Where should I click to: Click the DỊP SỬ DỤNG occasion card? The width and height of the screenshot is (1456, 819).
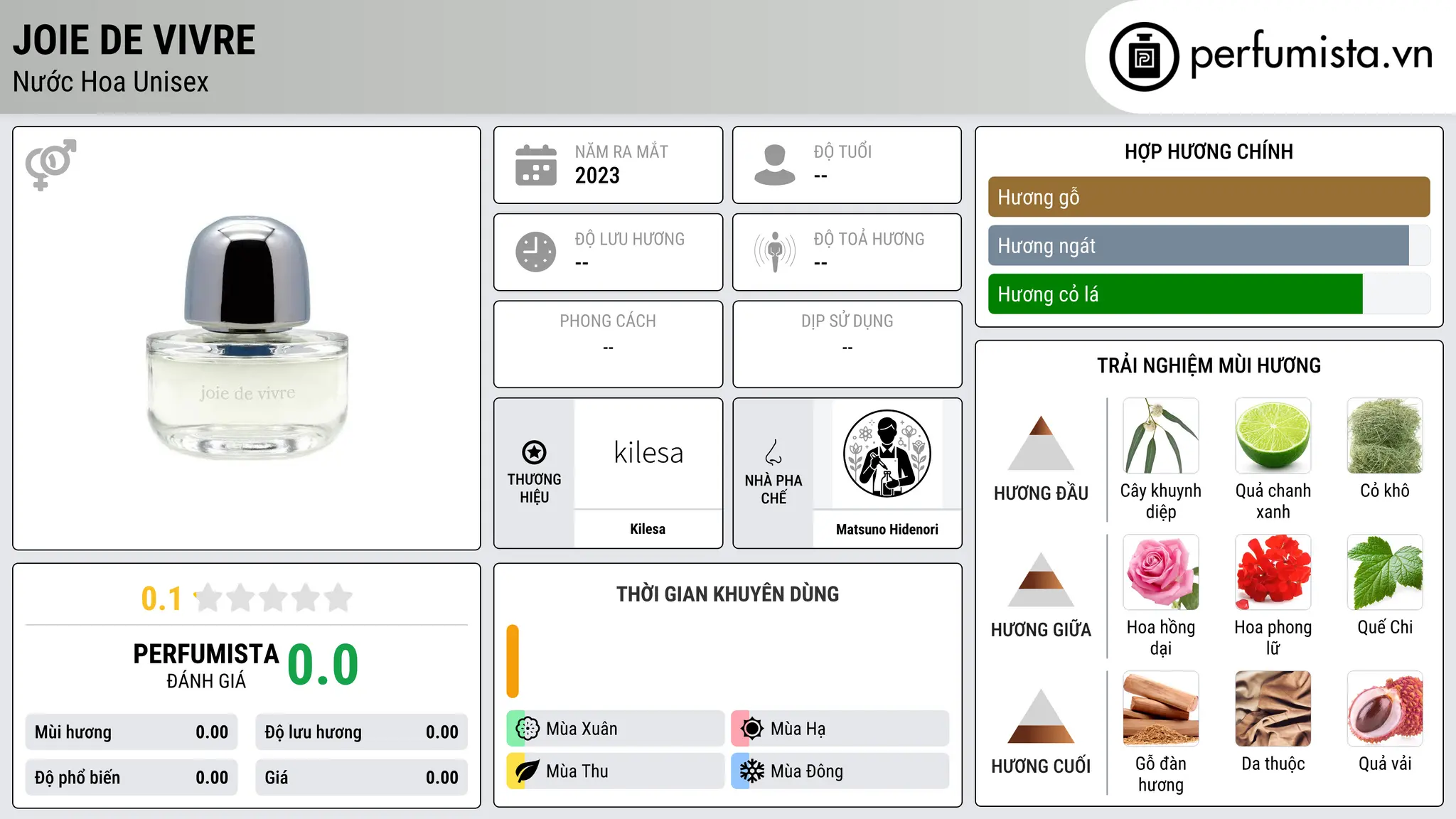coord(847,344)
